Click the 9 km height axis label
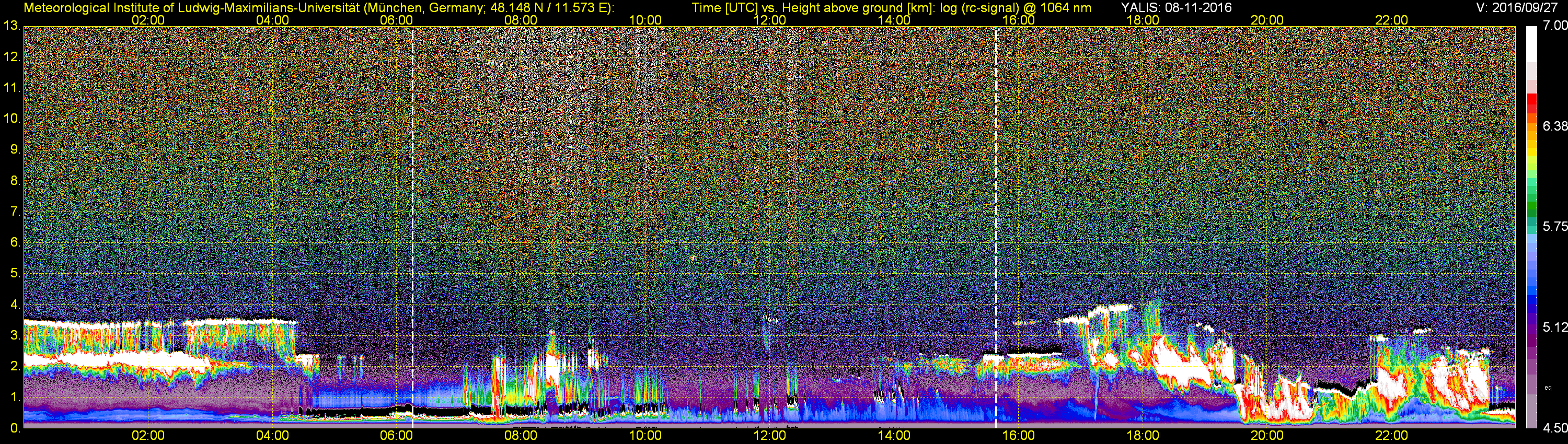 15,149
